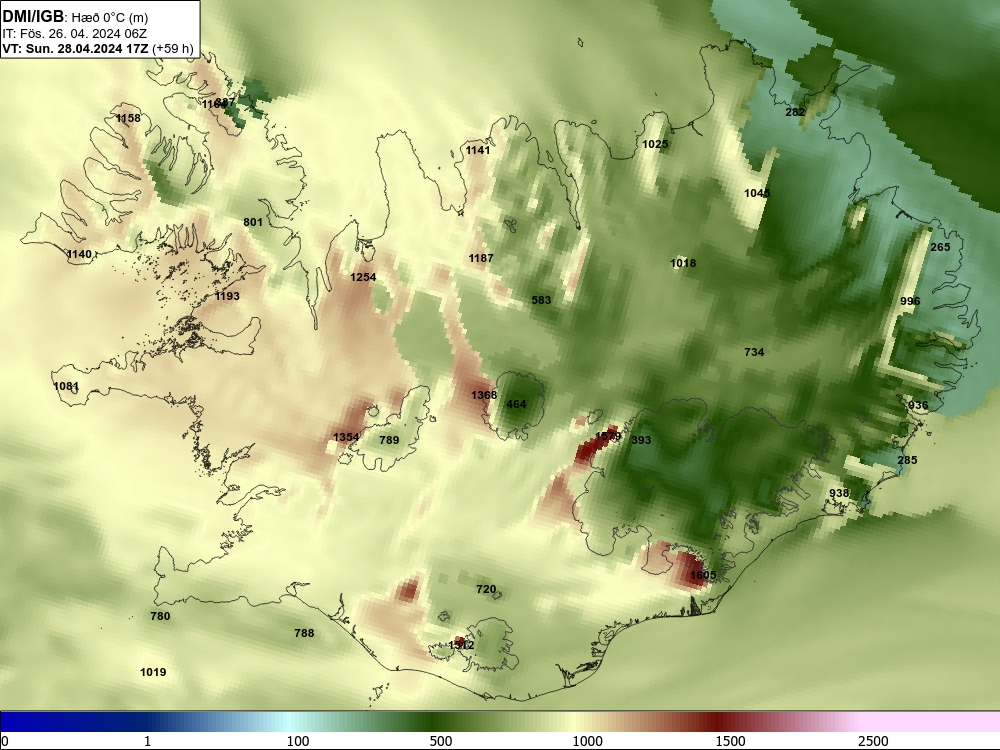Click the 1018 value label
This screenshot has height=750, width=1000.
coord(683,263)
